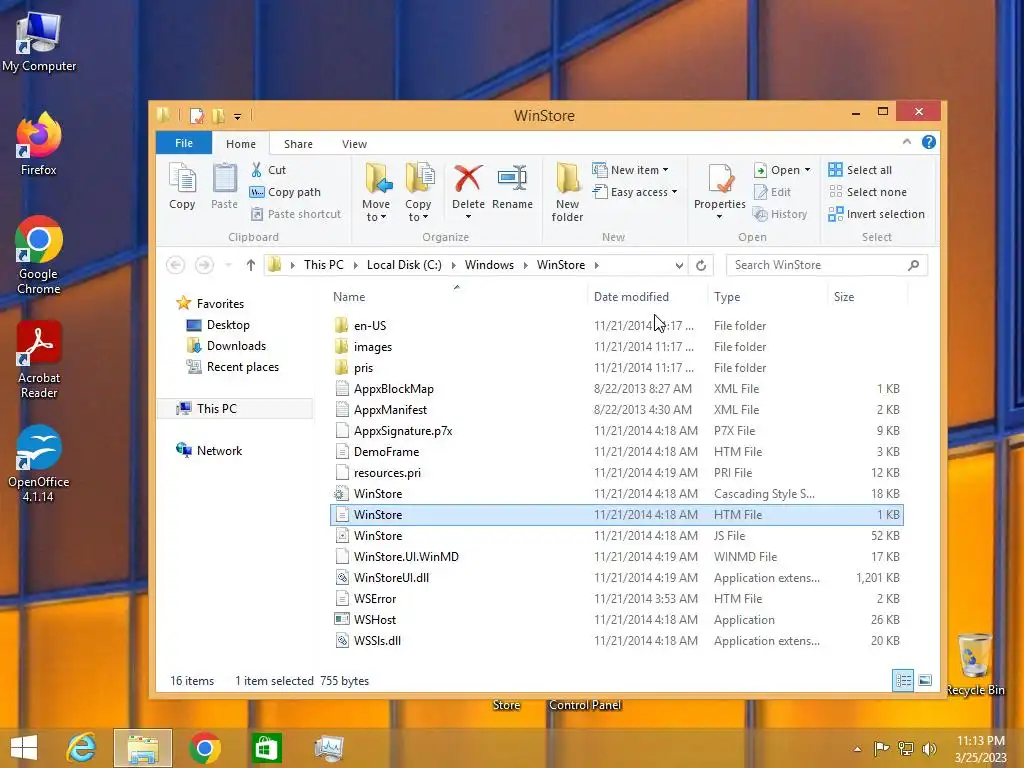Click the blue Help question mark icon
Screen dimensions: 1024x768
click(928, 142)
